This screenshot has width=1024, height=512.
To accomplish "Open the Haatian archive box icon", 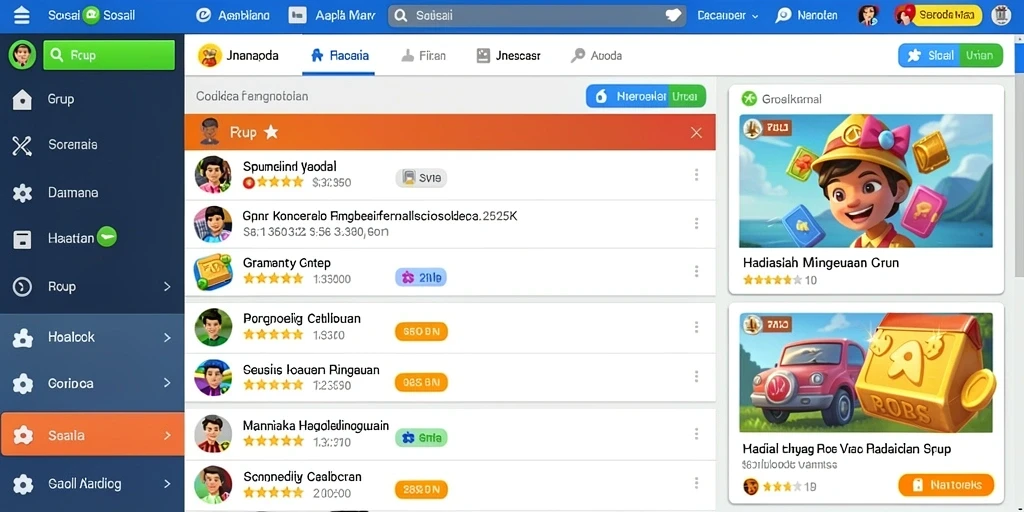I will tap(22, 239).
